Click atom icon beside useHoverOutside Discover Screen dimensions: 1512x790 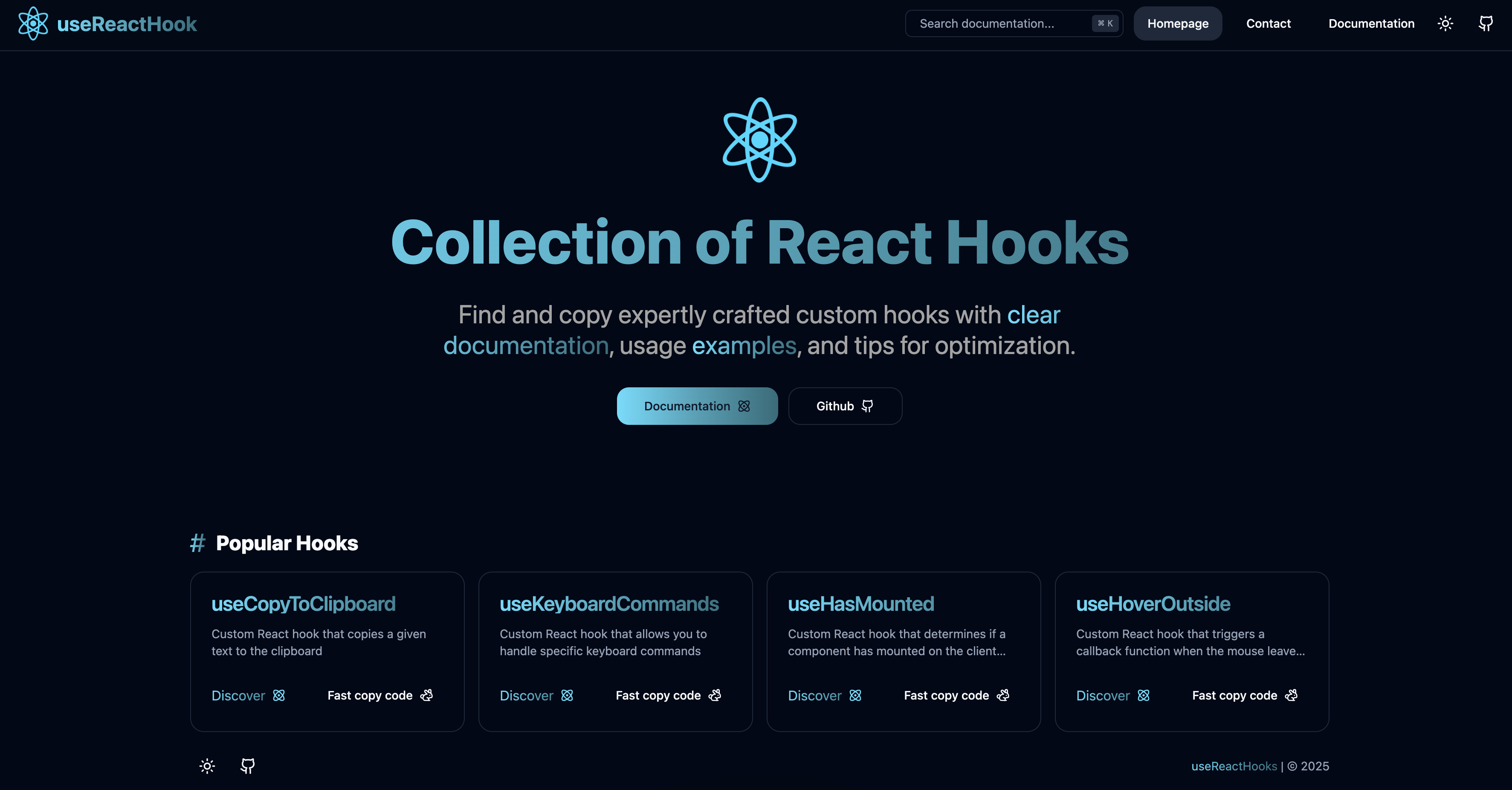(x=1144, y=695)
